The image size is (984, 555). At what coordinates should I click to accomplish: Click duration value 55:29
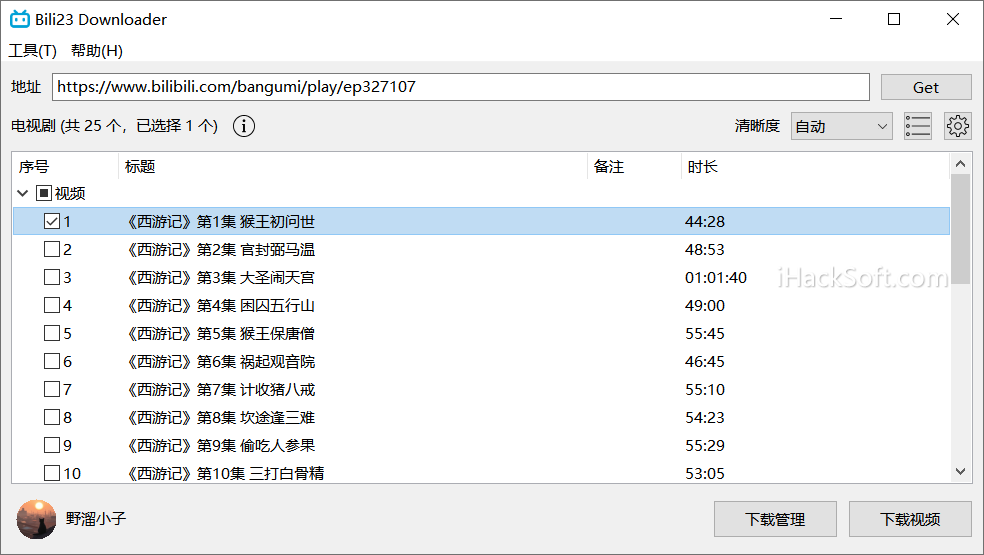705,445
